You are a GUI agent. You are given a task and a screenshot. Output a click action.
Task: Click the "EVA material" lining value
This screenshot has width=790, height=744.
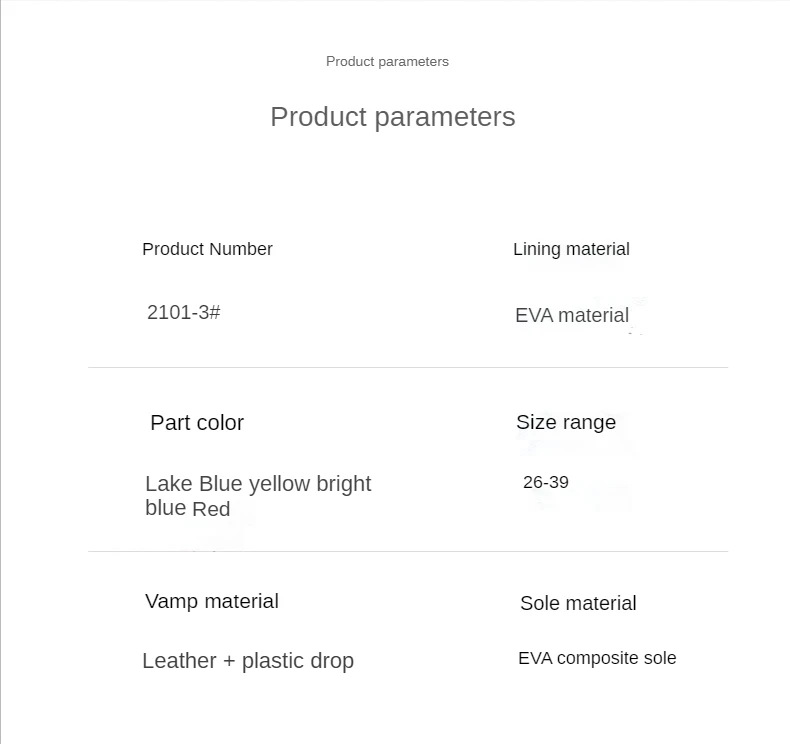tap(571, 316)
